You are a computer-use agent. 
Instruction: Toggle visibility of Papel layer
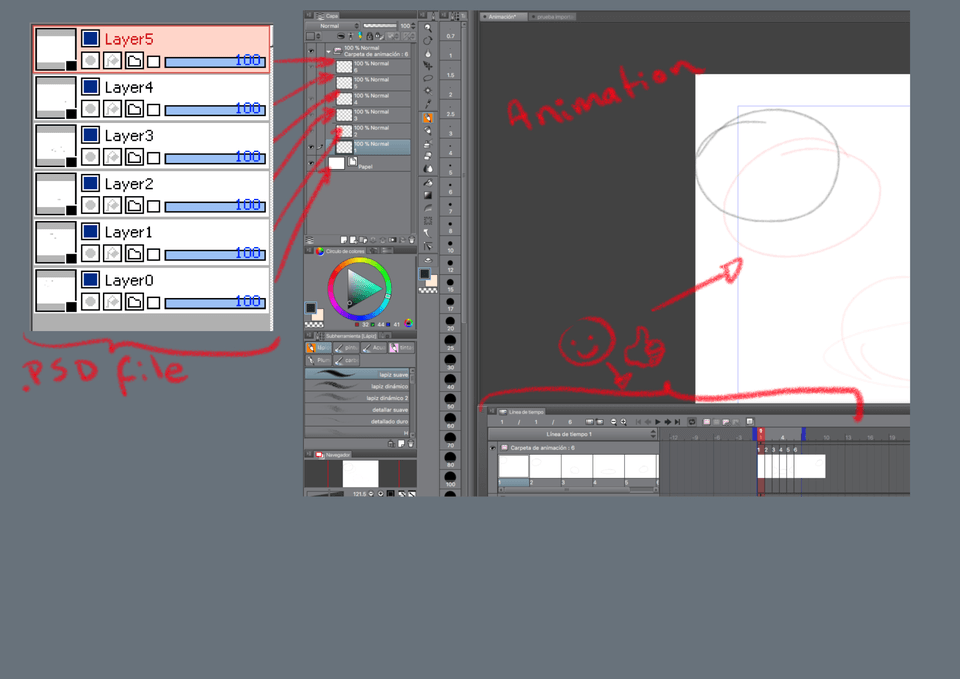pos(311,163)
